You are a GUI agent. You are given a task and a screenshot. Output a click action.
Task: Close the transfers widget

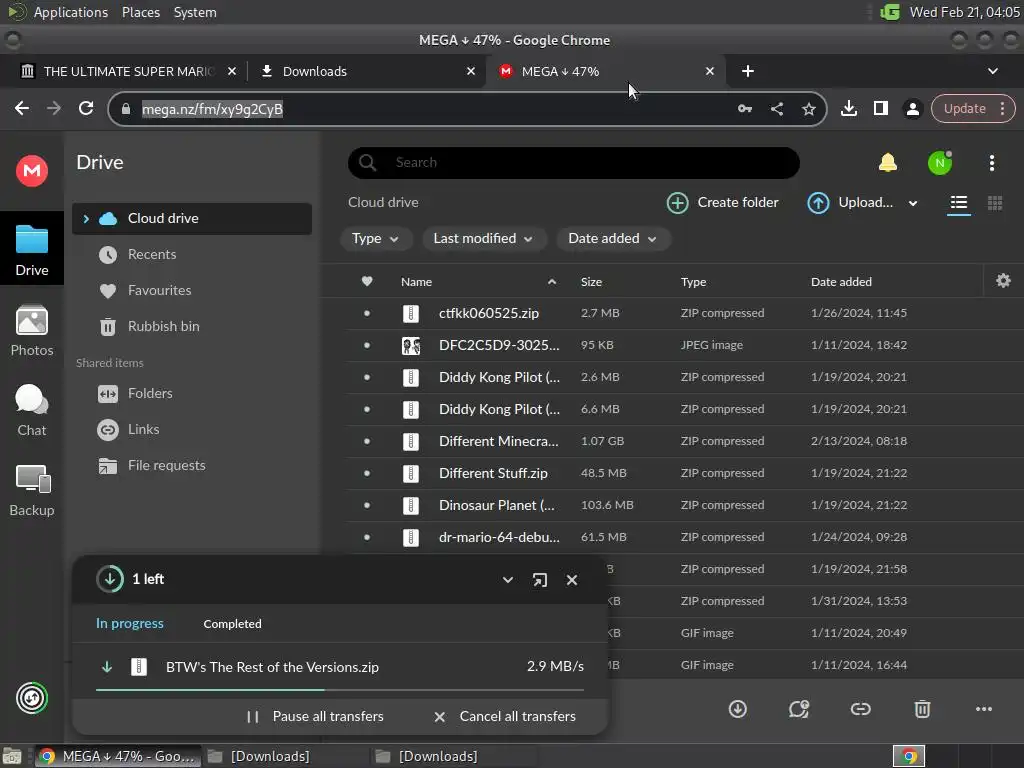coord(571,580)
